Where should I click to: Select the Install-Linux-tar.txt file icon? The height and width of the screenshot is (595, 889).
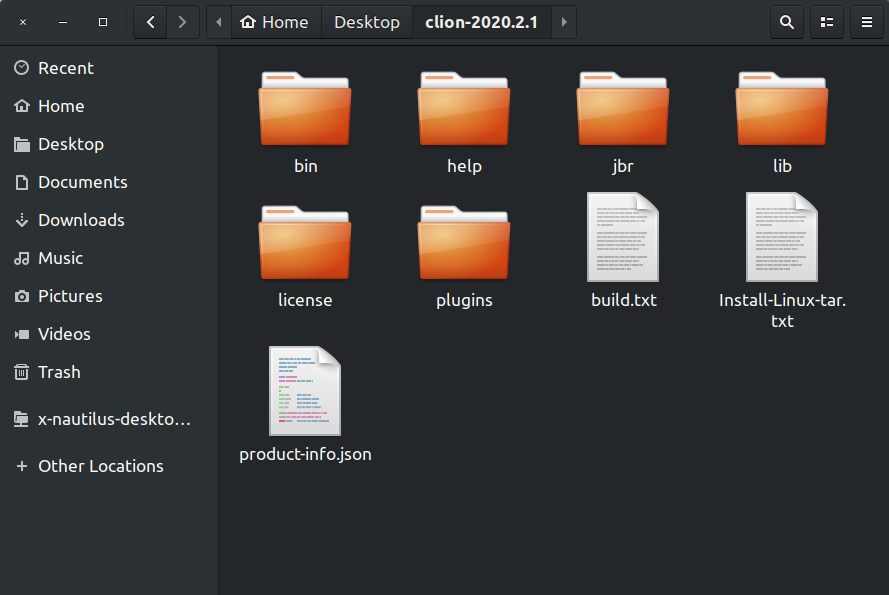point(782,237)
